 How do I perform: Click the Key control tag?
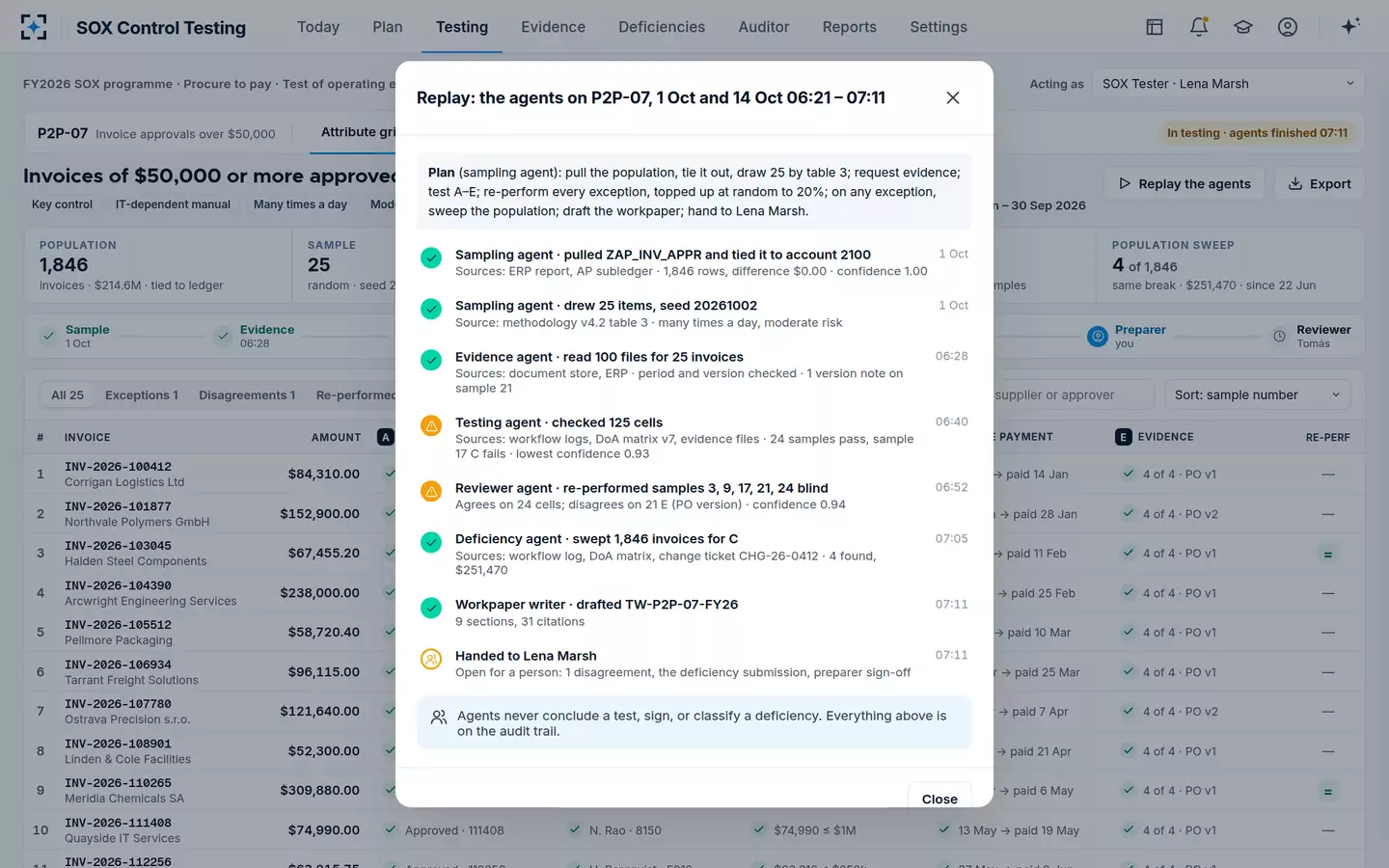pos(62,204)
